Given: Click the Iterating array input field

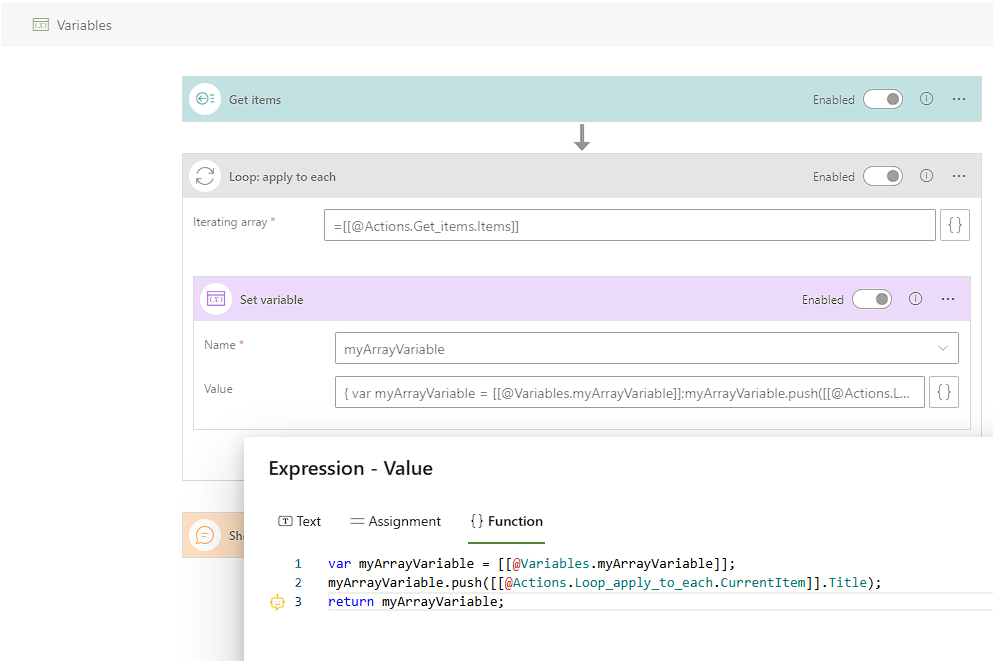Looking at the screenshot, I should 629,226.
